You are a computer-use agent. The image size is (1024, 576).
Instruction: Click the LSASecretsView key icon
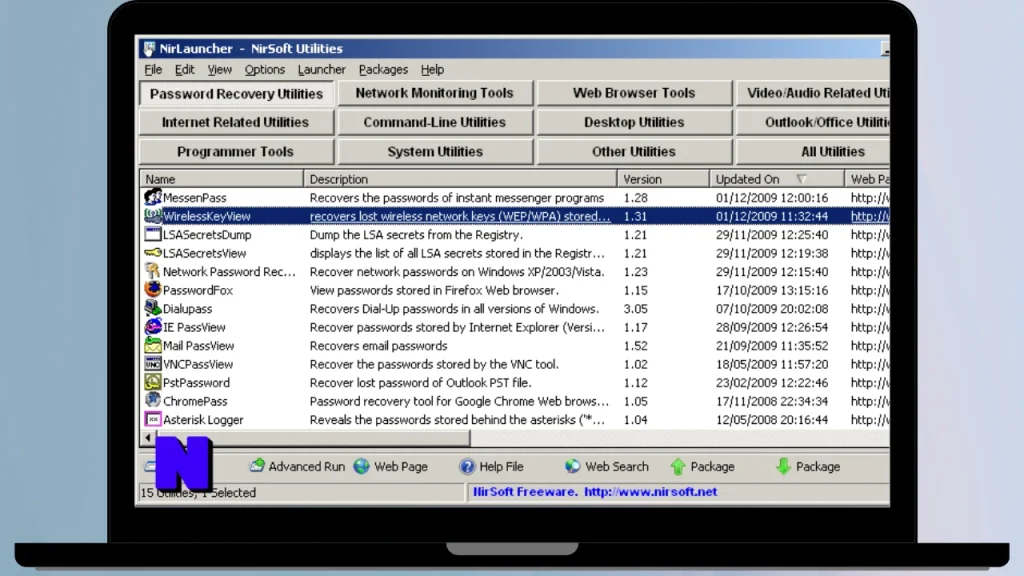click(x=153, y=253)
